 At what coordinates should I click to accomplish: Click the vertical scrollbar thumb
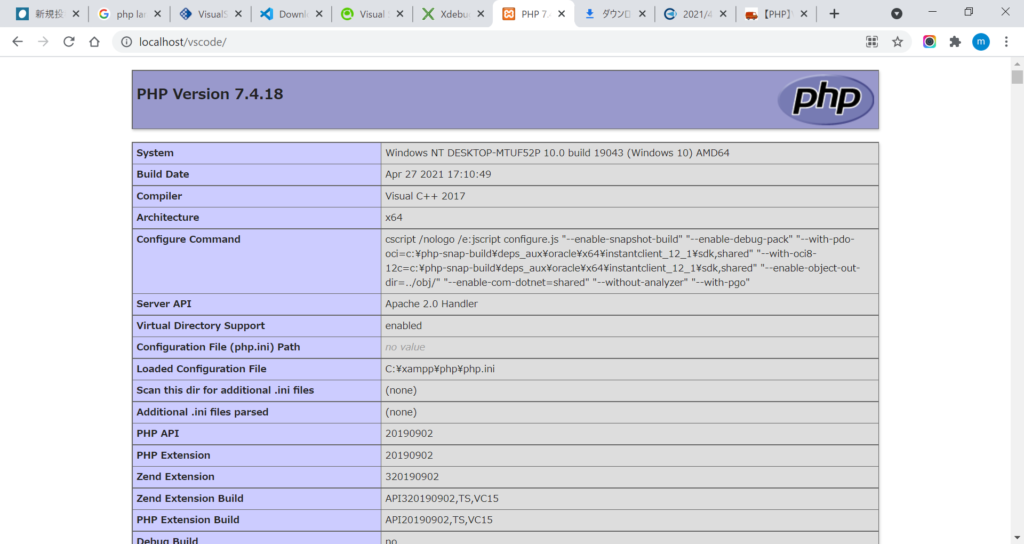1017,77
